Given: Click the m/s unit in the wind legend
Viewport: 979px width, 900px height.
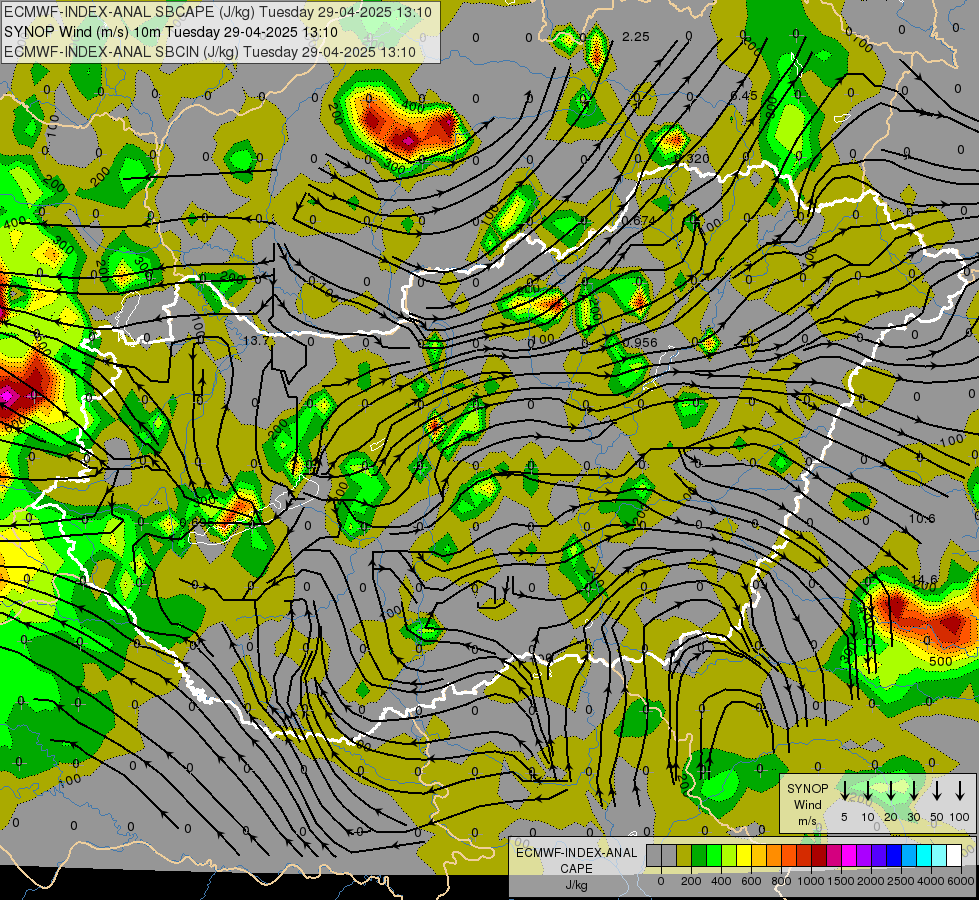Looking at the screenshot, I should pos(807,821).
